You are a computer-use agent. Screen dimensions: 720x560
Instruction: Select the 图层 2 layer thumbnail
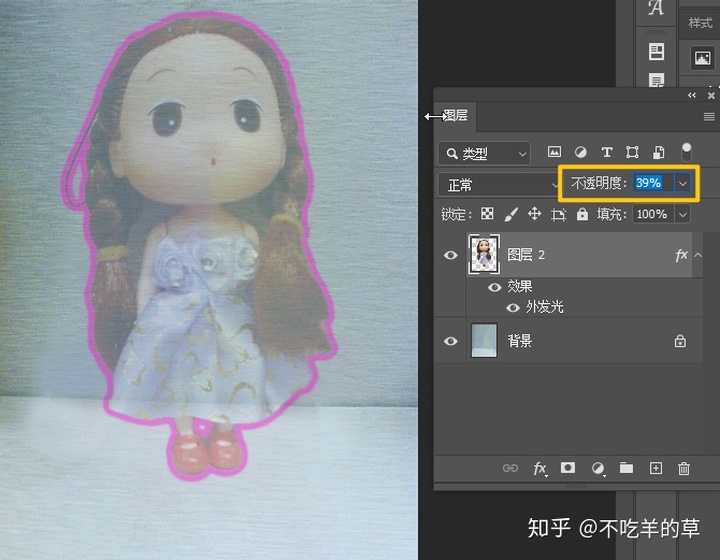point(484,254)
